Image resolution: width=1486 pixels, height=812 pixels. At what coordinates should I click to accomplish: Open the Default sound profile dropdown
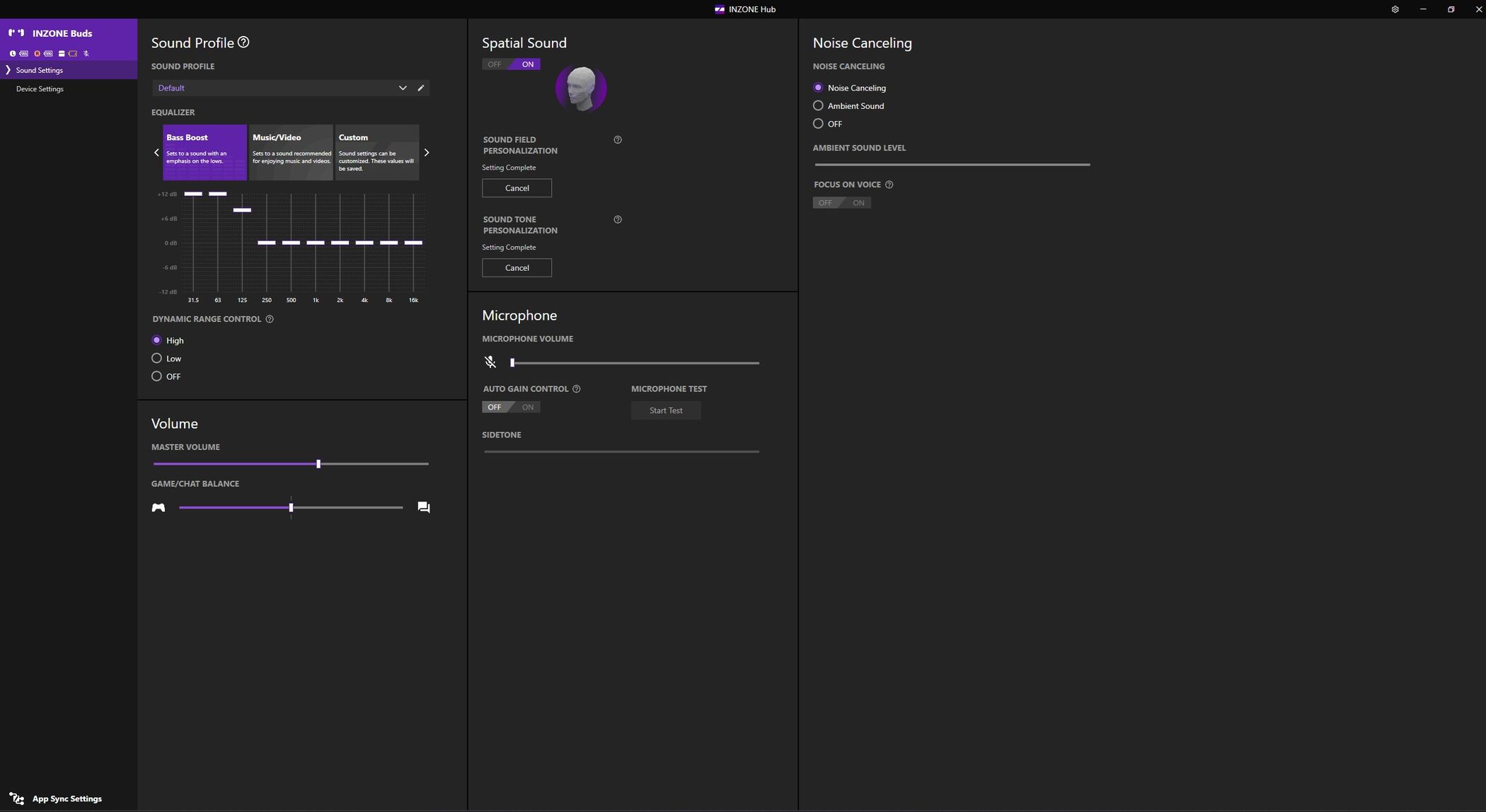coord(402,88)
